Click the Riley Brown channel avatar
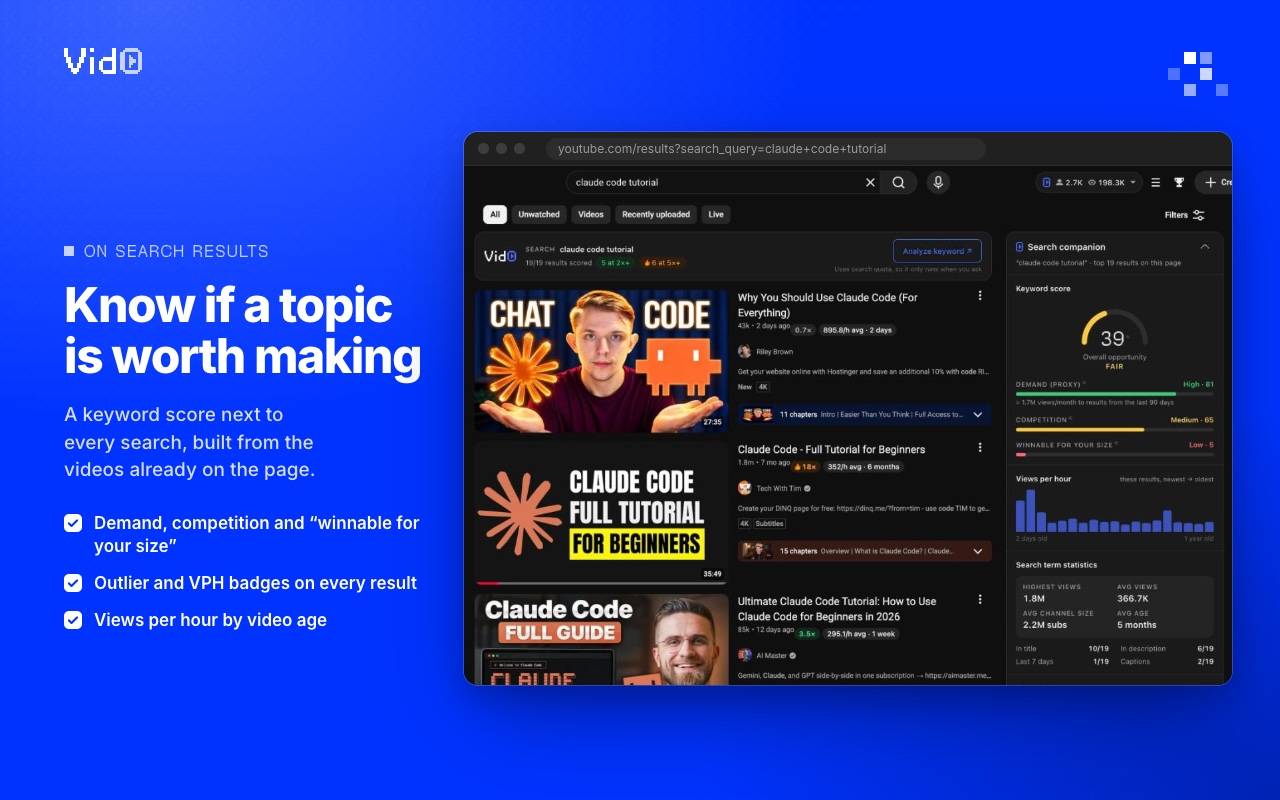Screen dimensions: 1280x800 click(x=744, y=352)
